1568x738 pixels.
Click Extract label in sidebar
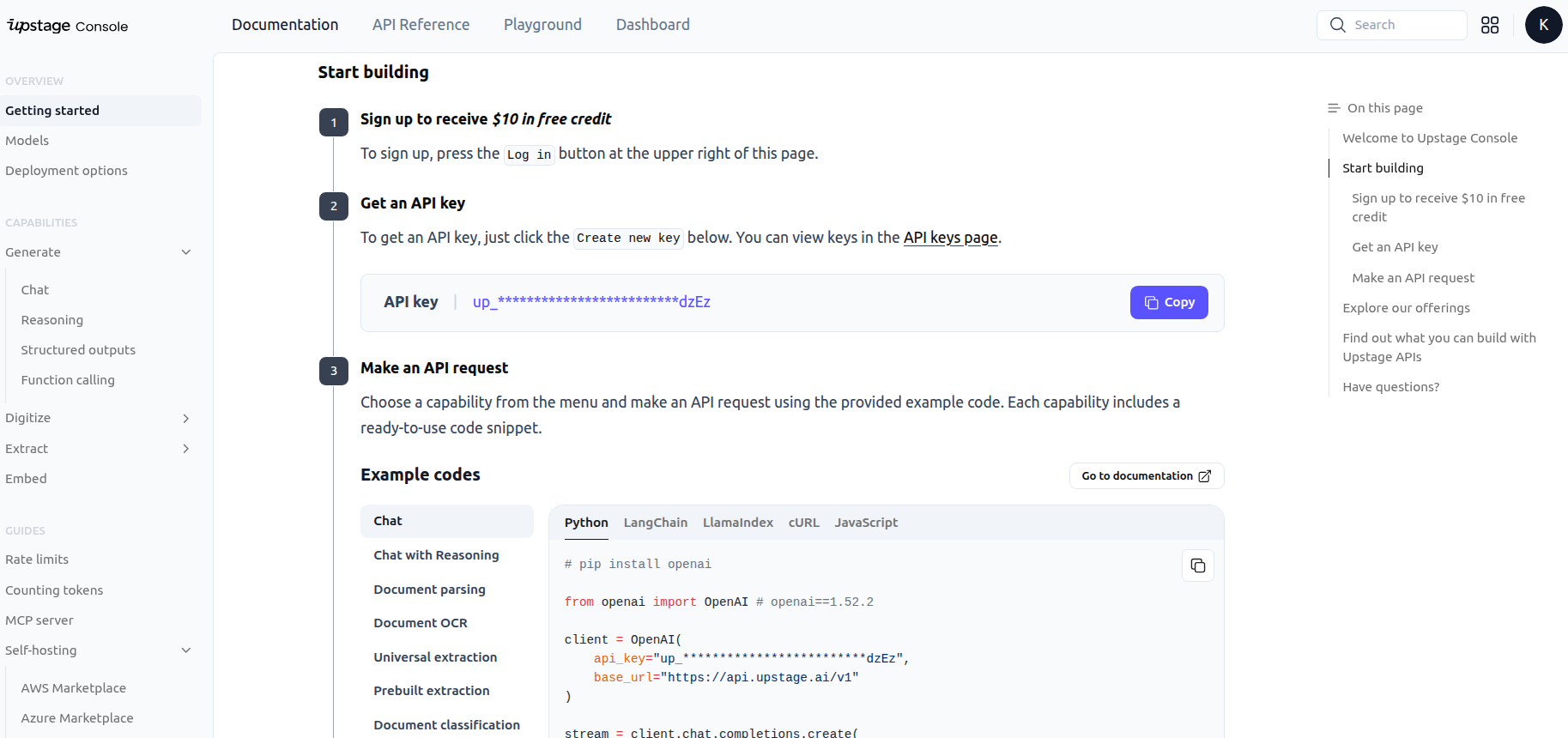(27, 449)
